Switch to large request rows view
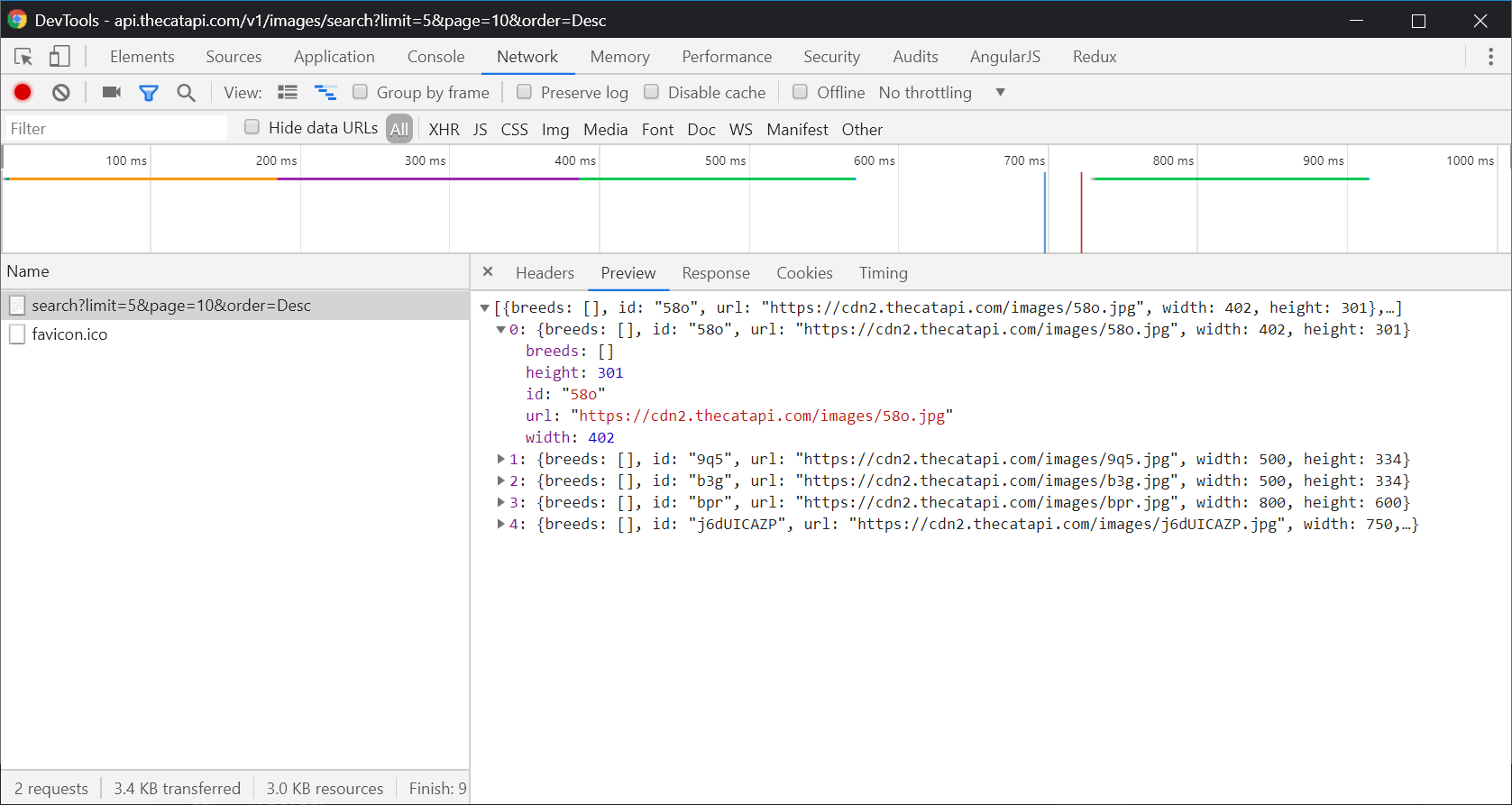 pyautogui.click(x=288, y=92)
